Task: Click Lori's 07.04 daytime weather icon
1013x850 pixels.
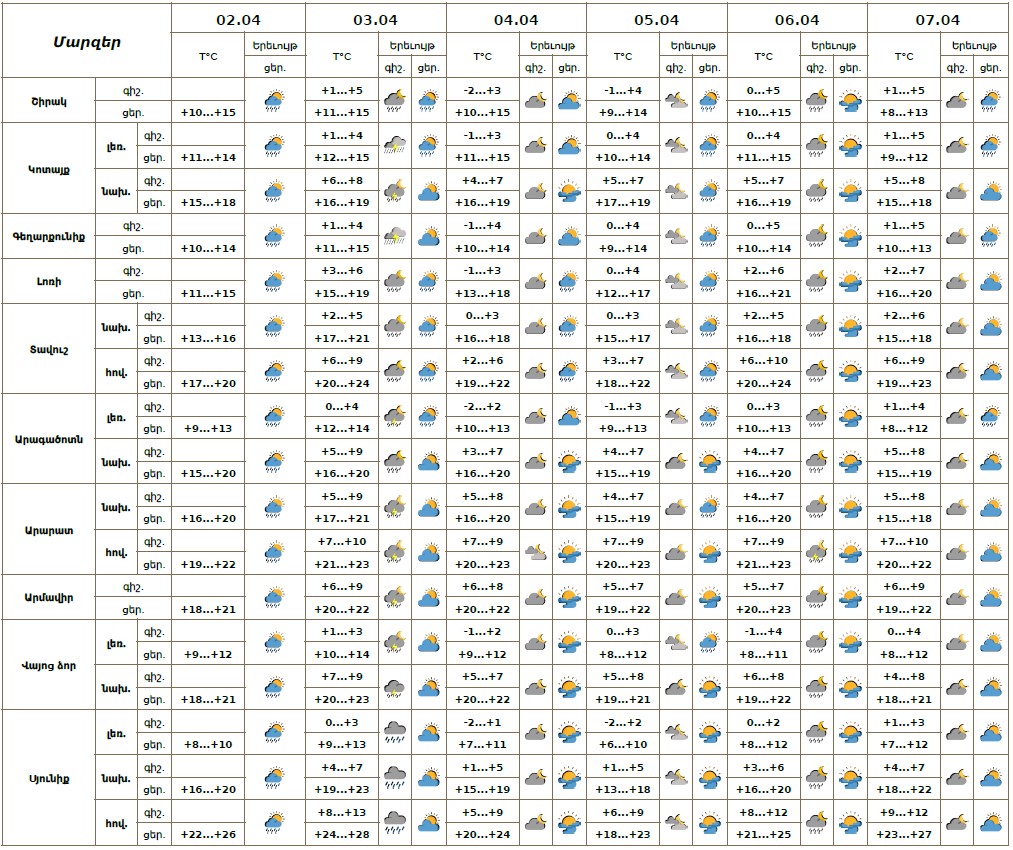Action: pyautogui.click(x=991, y=282)
